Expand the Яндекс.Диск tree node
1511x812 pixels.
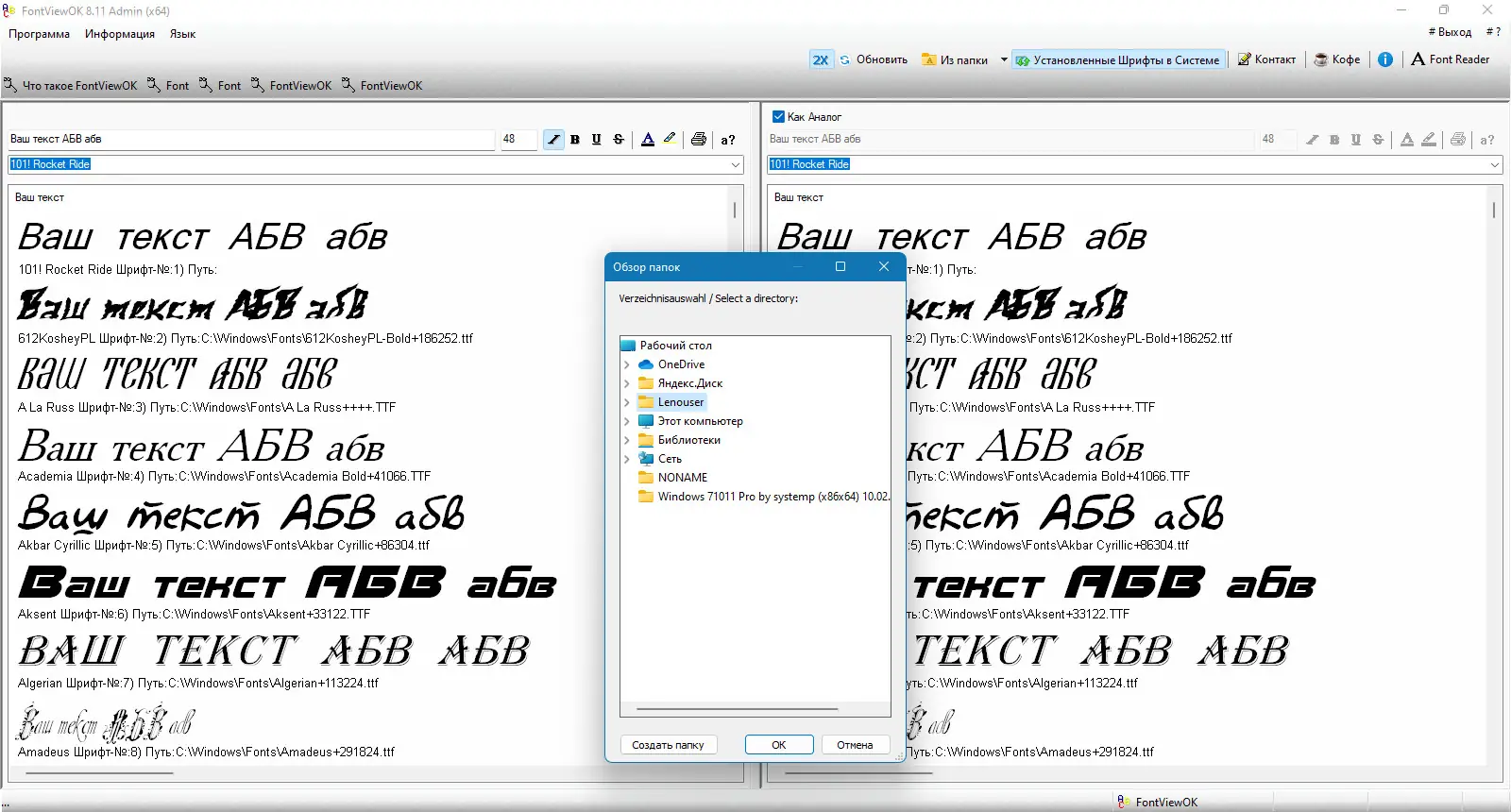click(x=627, y=383)
